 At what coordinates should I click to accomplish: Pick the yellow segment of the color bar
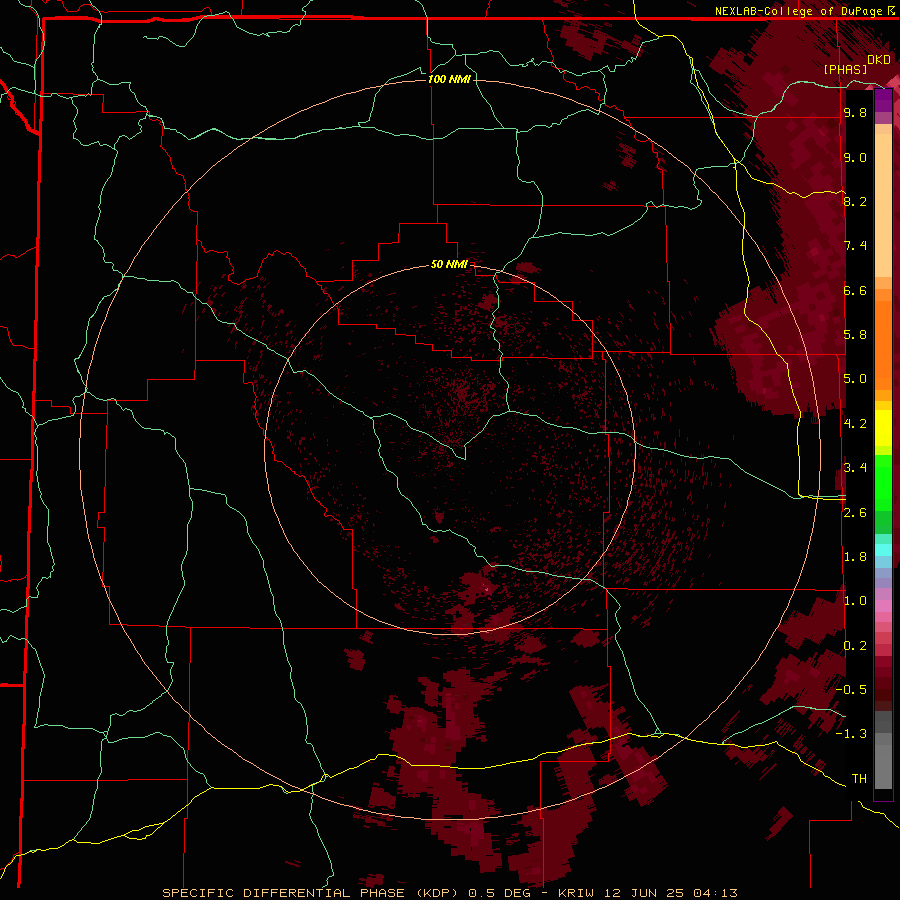tap(883, 428)
